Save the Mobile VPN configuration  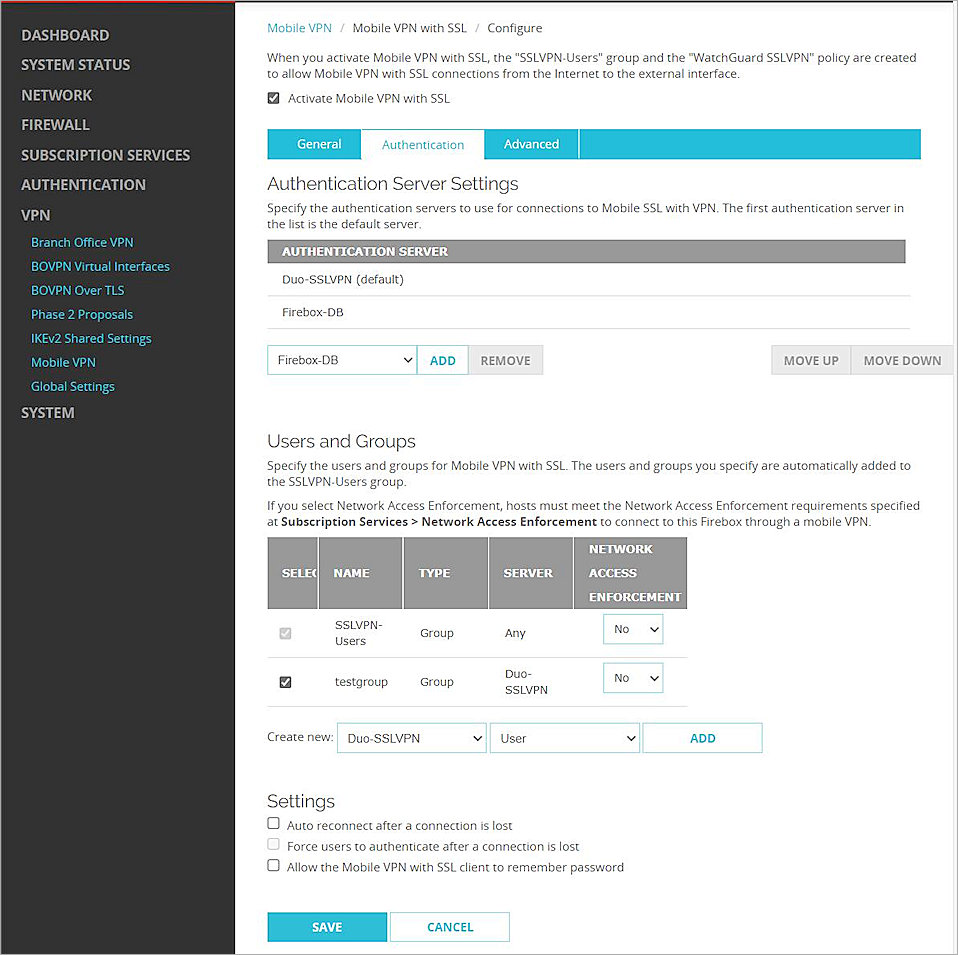click(x=326, y=926)
